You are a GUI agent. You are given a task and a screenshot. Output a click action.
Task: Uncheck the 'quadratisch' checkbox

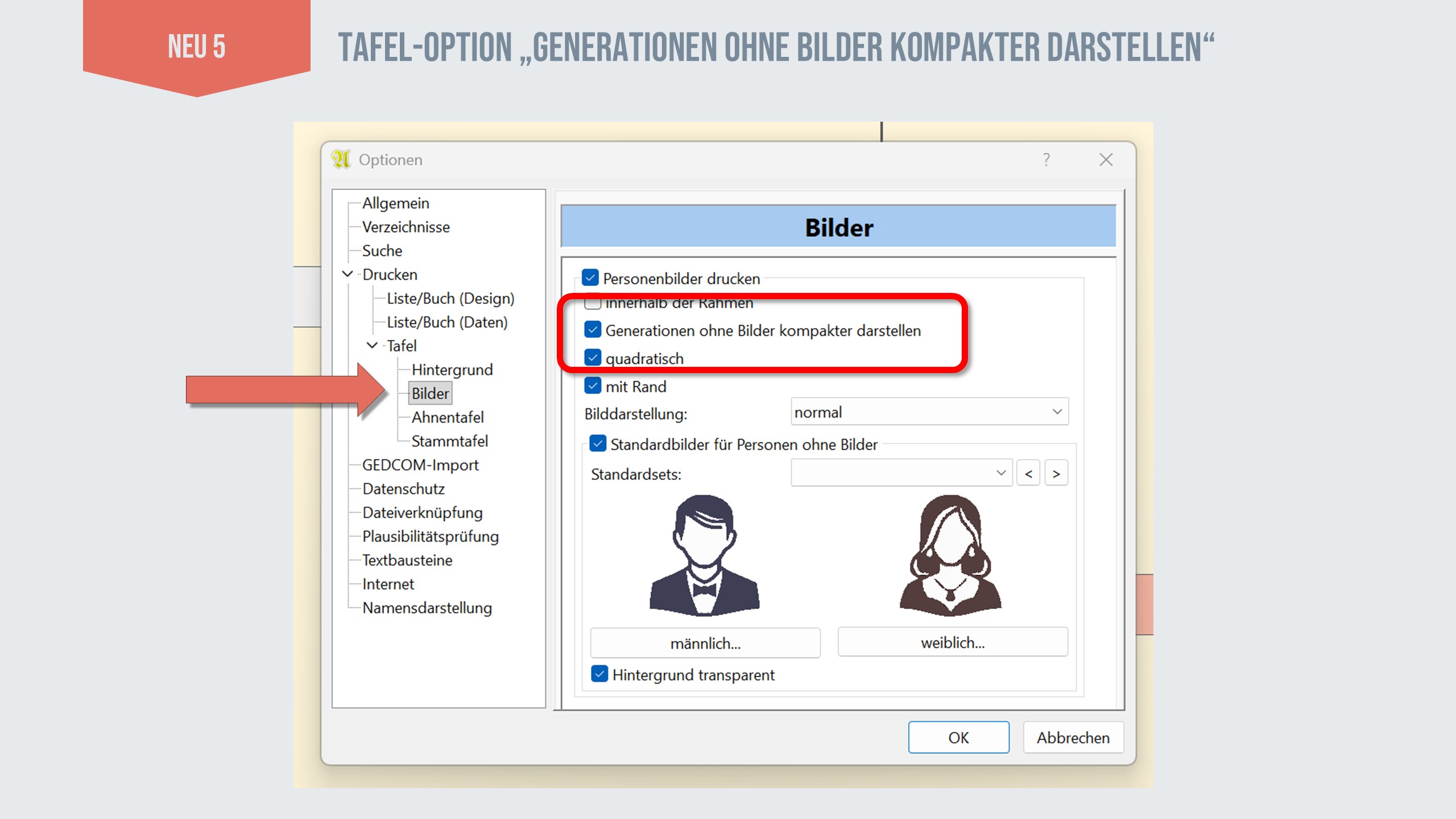click(x=593, y=358)
